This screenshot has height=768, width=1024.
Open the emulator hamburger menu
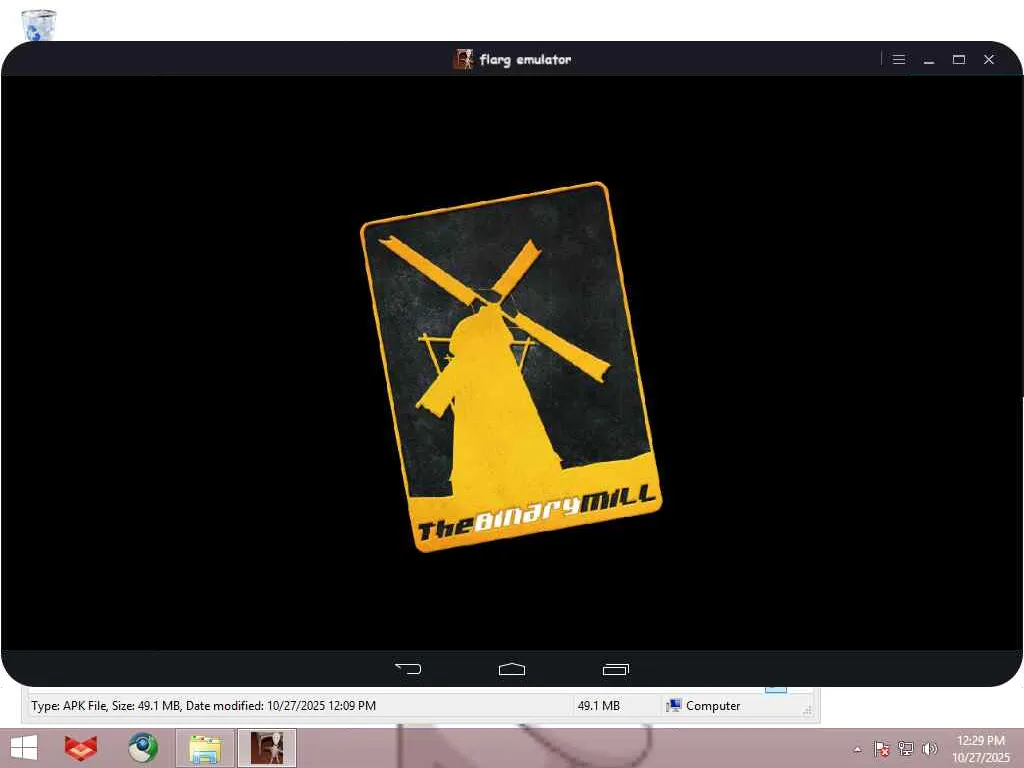point(899,59)
